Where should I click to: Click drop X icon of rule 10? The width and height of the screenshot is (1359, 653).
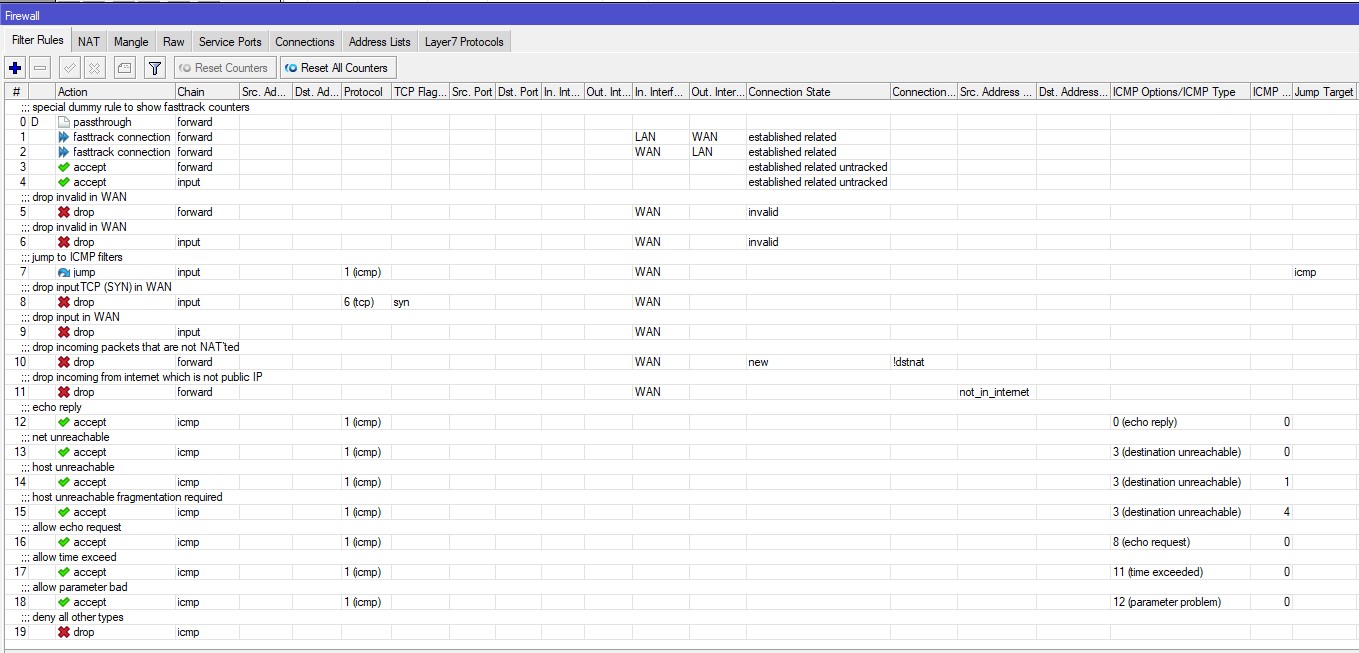[64, 362]
